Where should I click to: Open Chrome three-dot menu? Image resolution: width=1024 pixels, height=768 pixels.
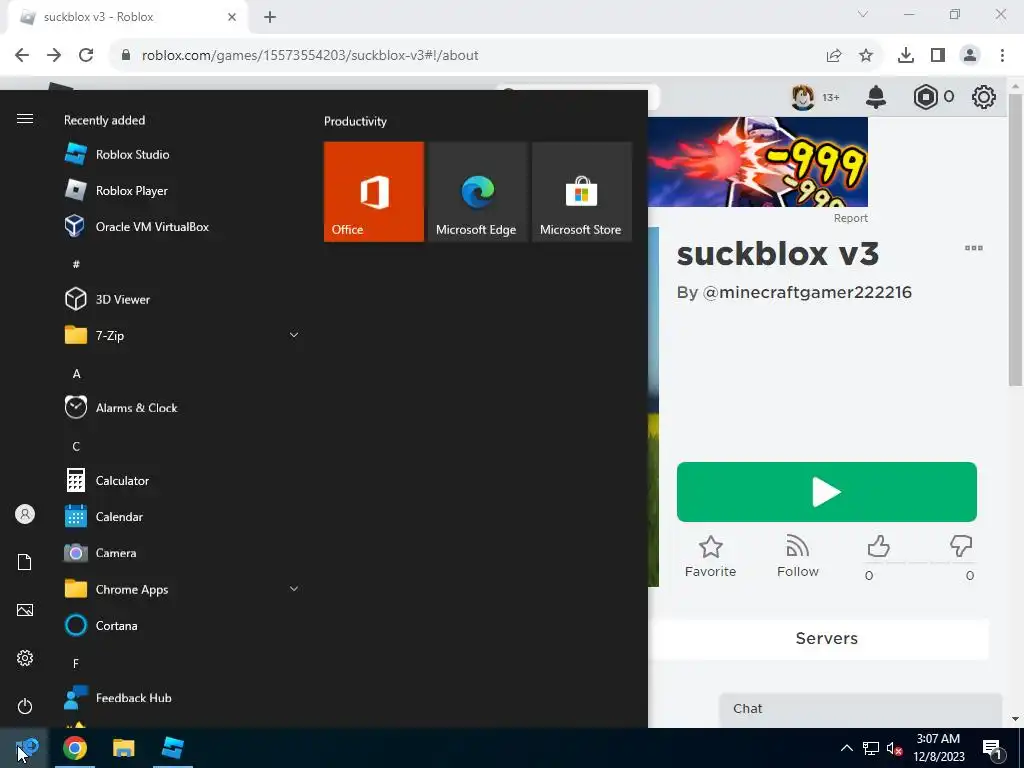(x=1002, y=56)
